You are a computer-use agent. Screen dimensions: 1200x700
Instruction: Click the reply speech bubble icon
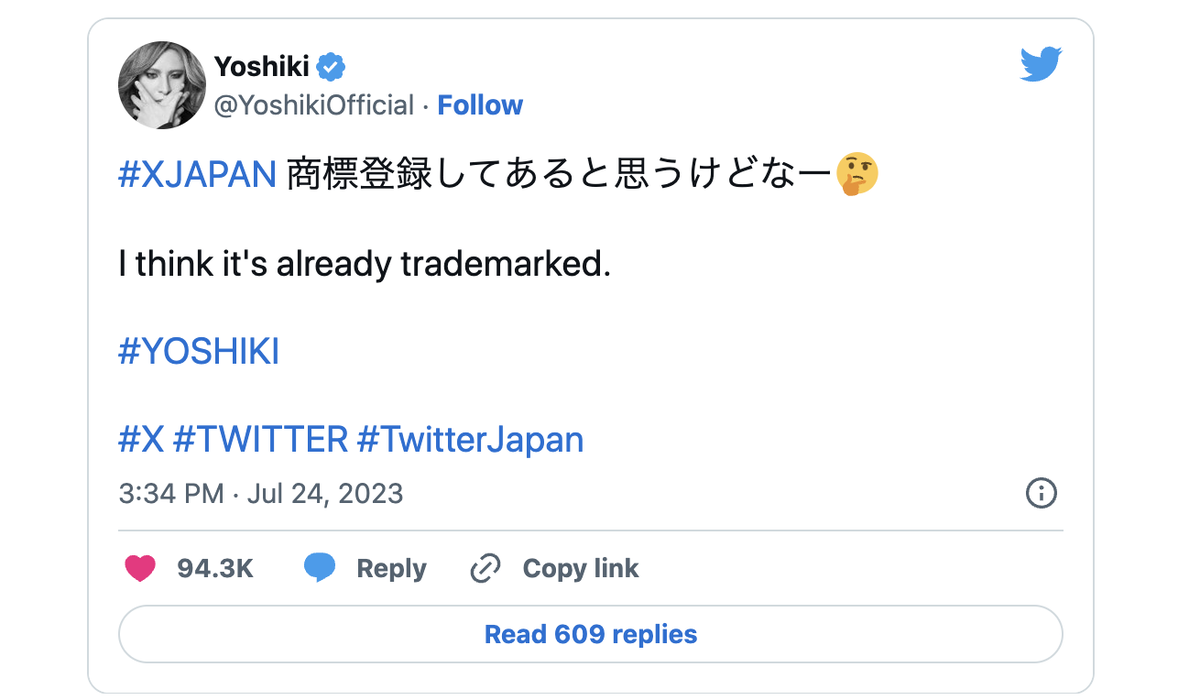coord(319,568)
